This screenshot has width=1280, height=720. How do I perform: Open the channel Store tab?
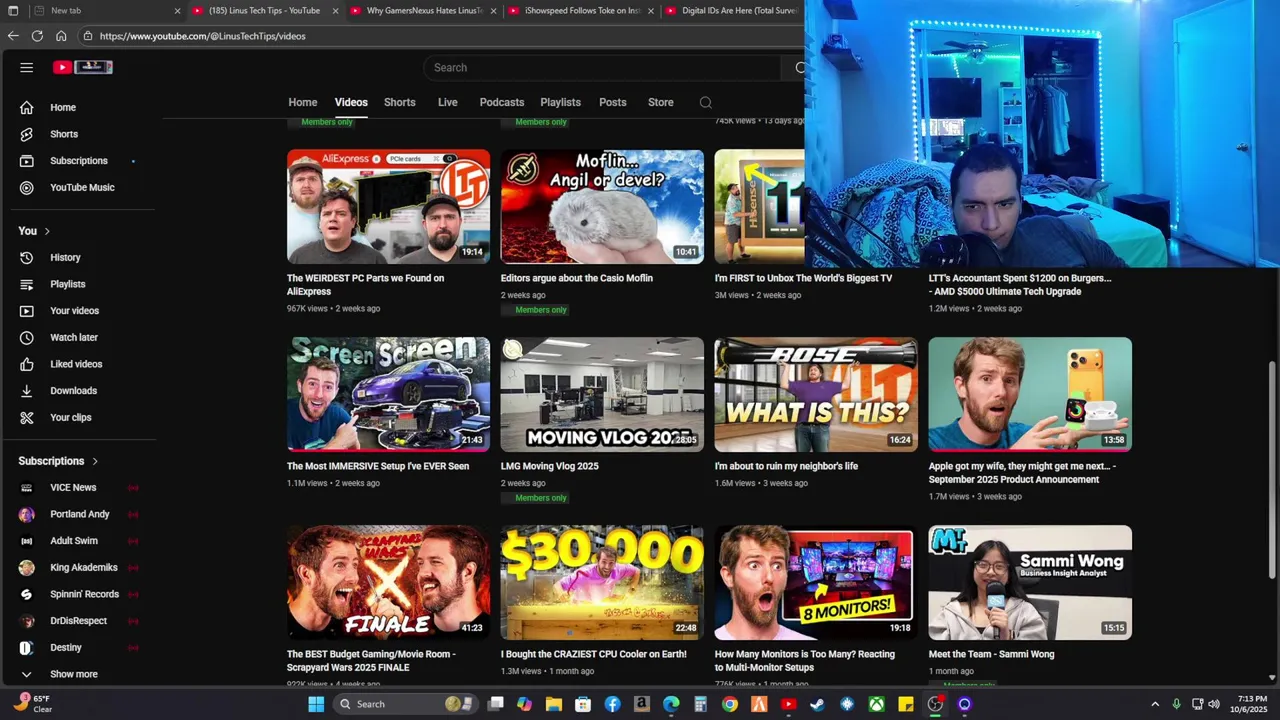coord(661,102)
